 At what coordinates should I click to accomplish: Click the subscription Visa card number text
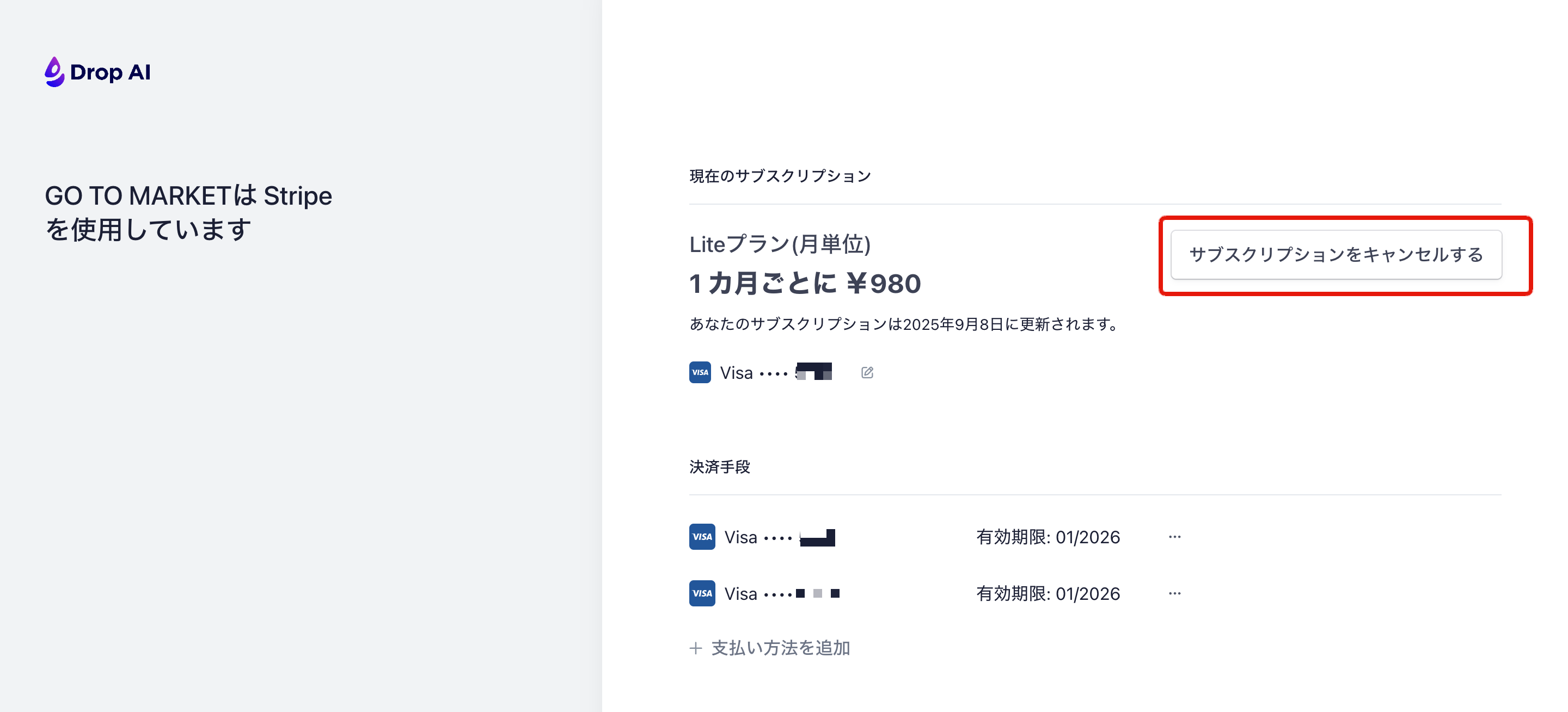click(776, 372)
